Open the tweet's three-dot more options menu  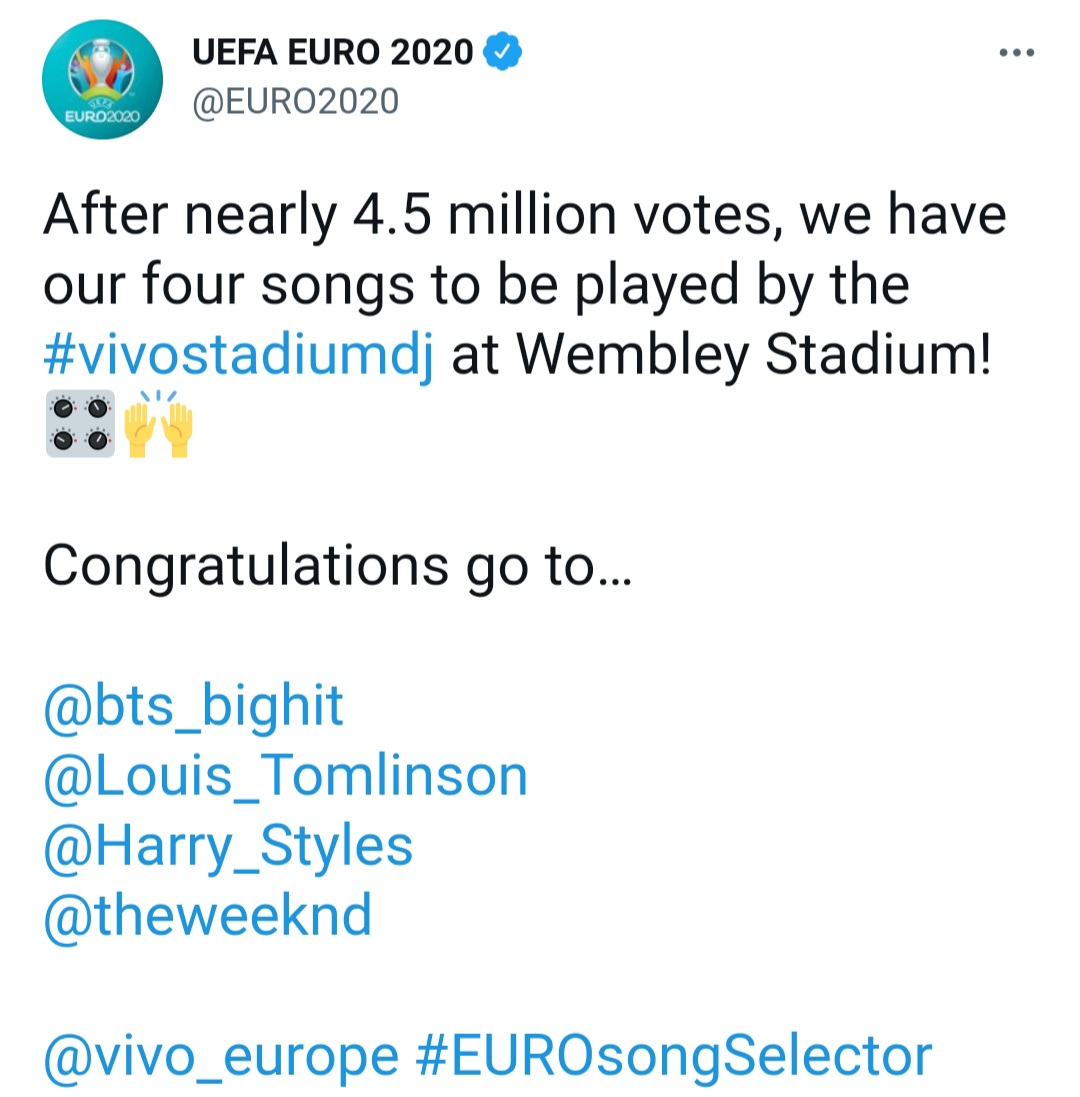[1017, 53]
